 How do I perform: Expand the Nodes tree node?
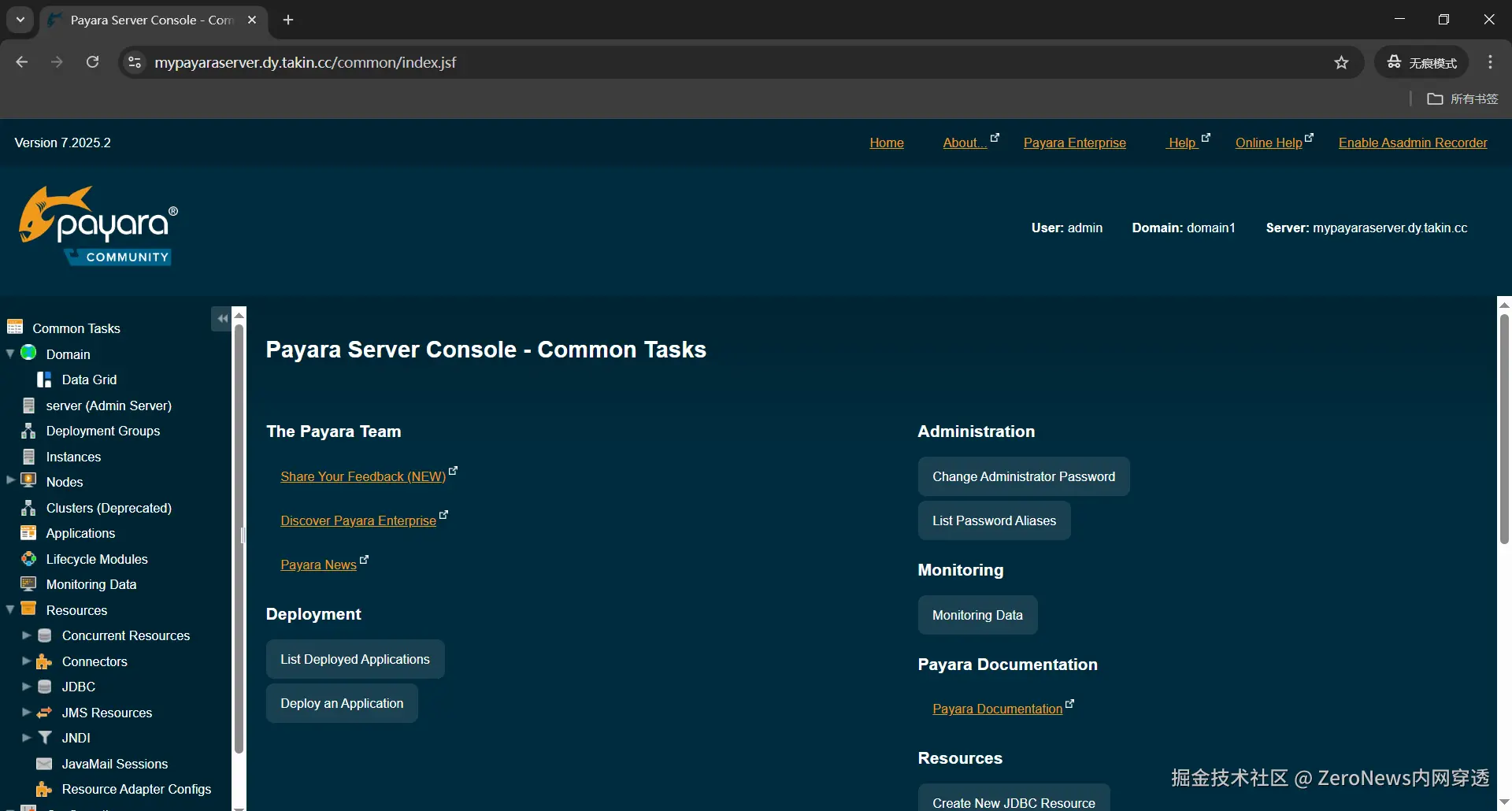click(x=10, y=480)
